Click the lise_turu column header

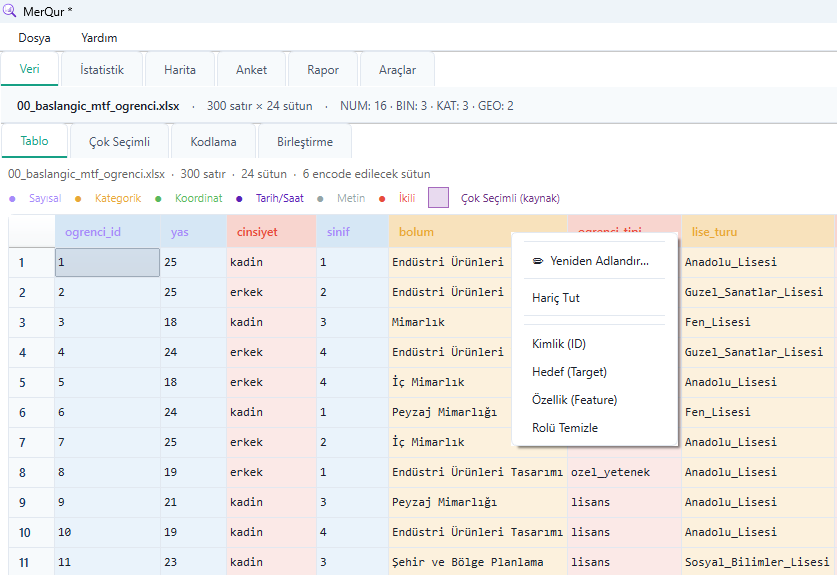[x=758, y=232]
